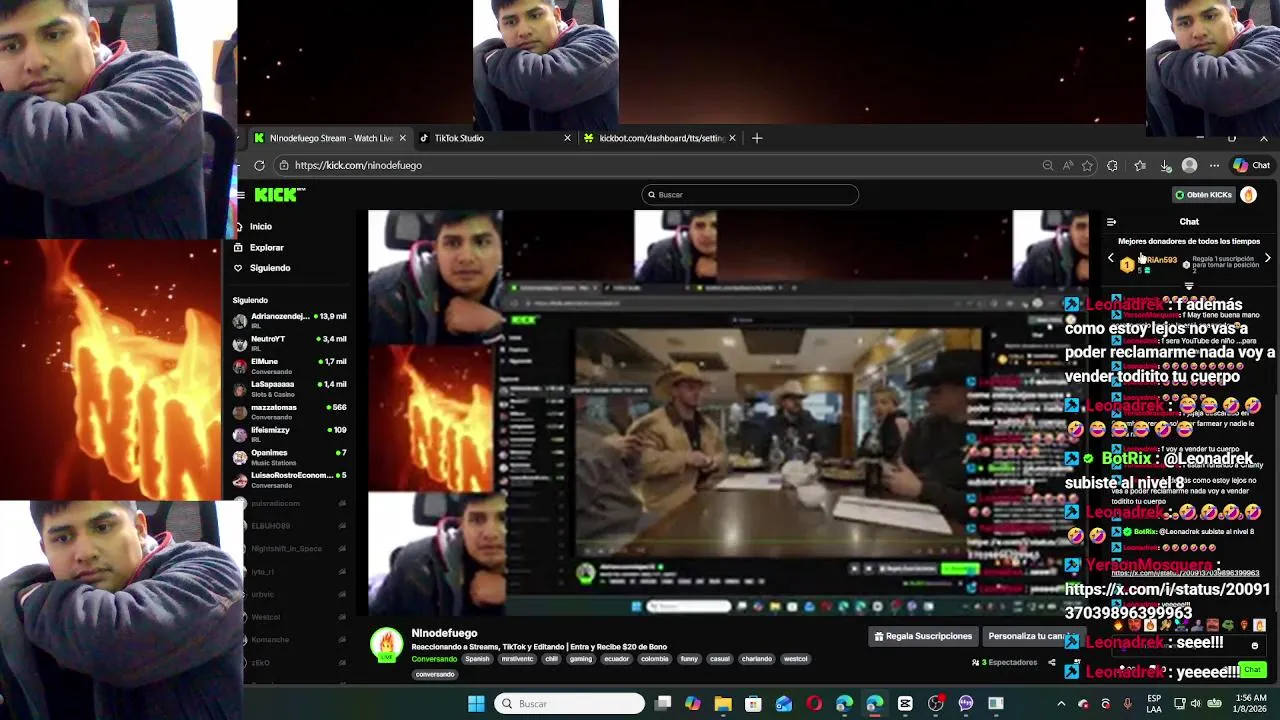Open Microsoft Store from taskbar
Viewport: 1280px width, 720px height.
(753, 704)
